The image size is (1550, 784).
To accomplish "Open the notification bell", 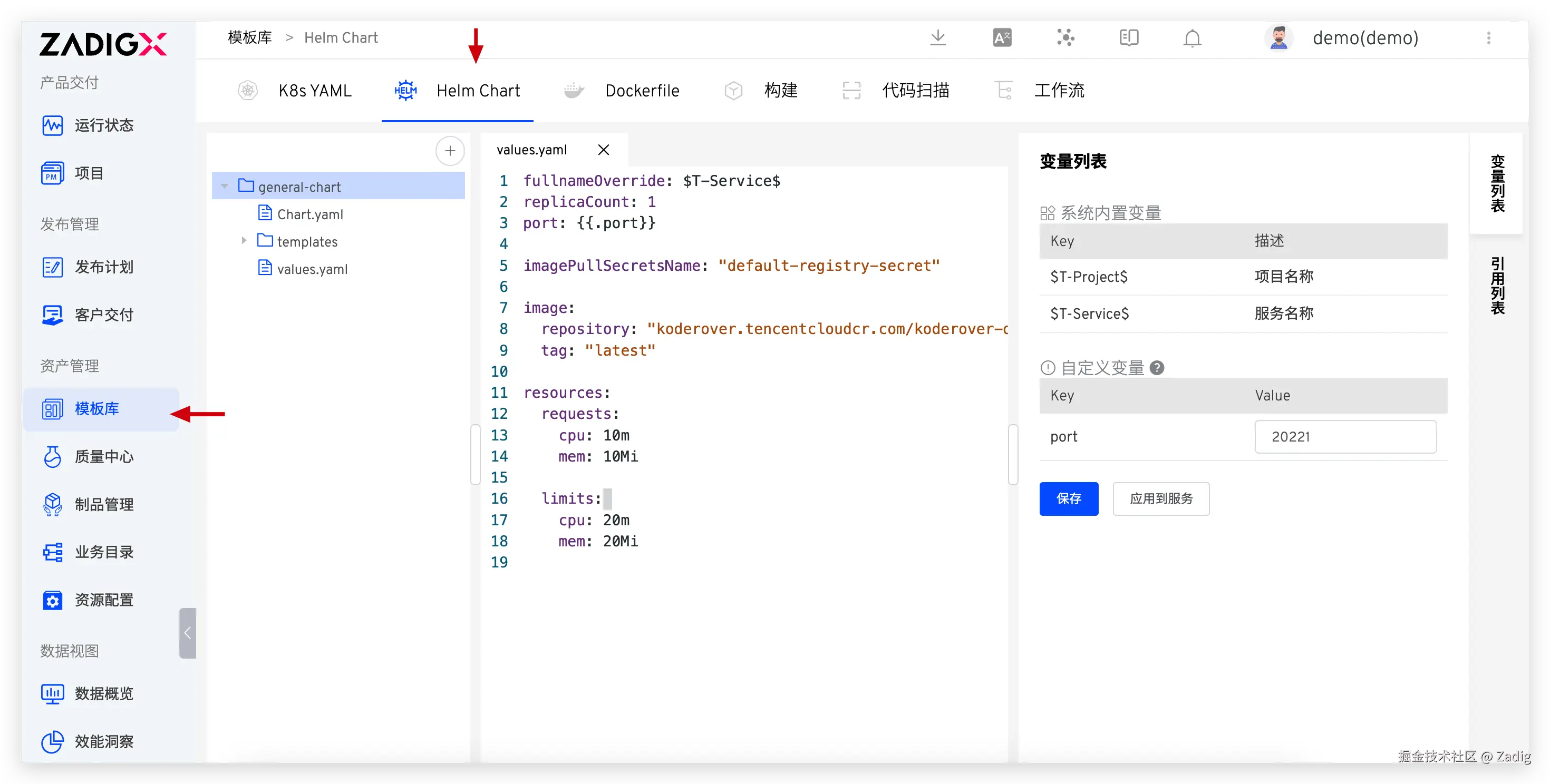I will tap(1192, 38).
